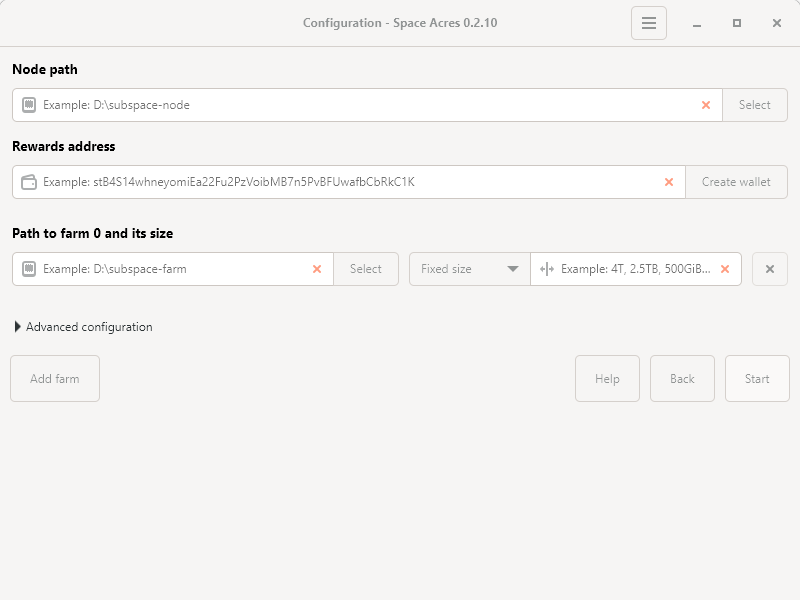
Task: Clear the Node path field
Action: coord(706,105)
